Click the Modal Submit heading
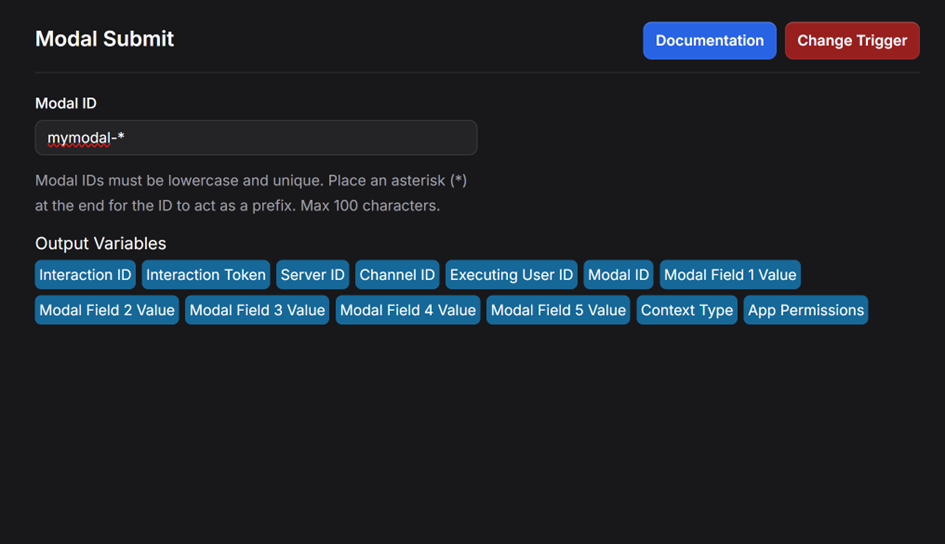Screen dimensions: 945x544 104,39
